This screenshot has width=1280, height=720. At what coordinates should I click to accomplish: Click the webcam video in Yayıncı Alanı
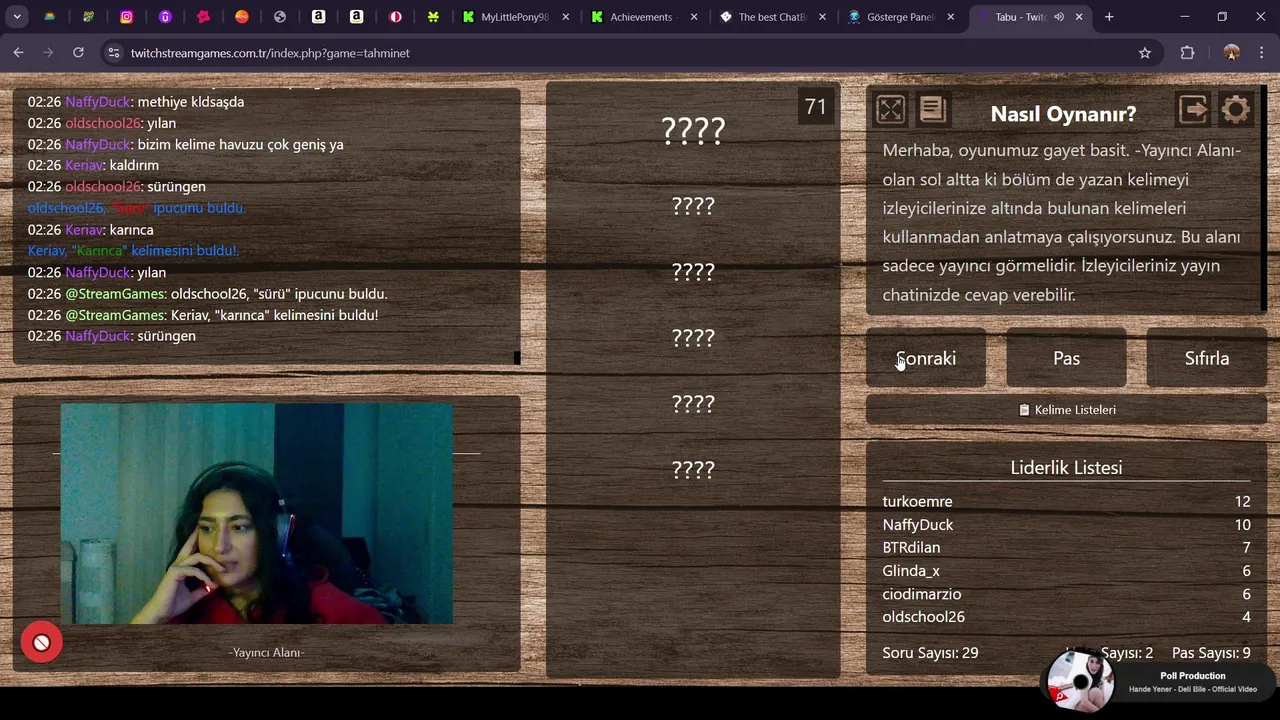[x=256, y=514]
